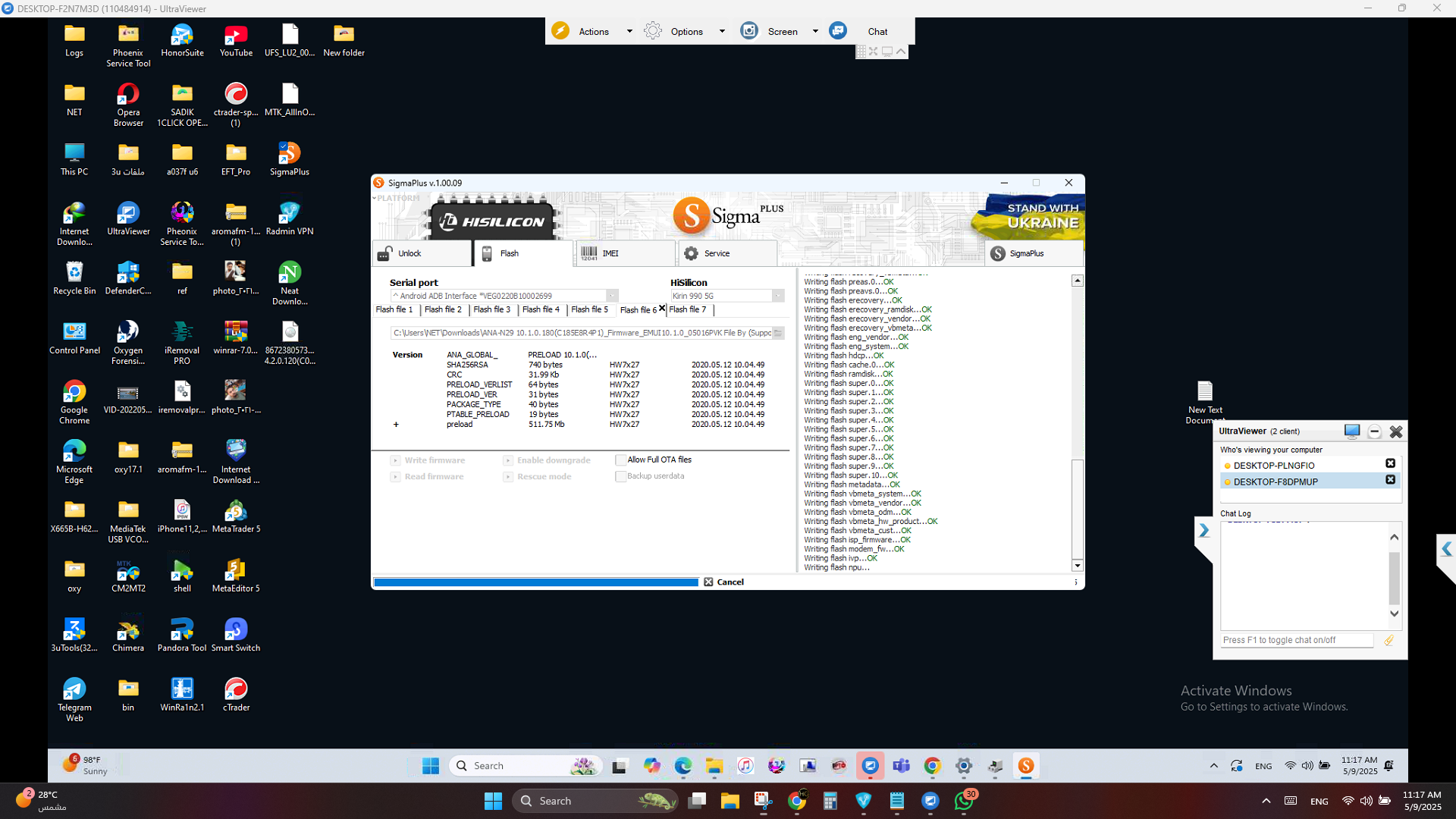Expand the preload entry with plus sign
Image resolution: width=1456 pixels, height=819 pixels.
[x=396, y=425]
